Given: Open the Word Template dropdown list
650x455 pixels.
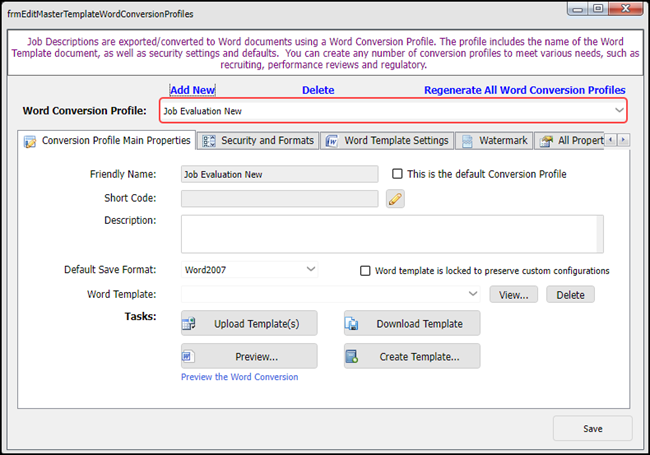Looking at the screenshot, I should 473,294.
